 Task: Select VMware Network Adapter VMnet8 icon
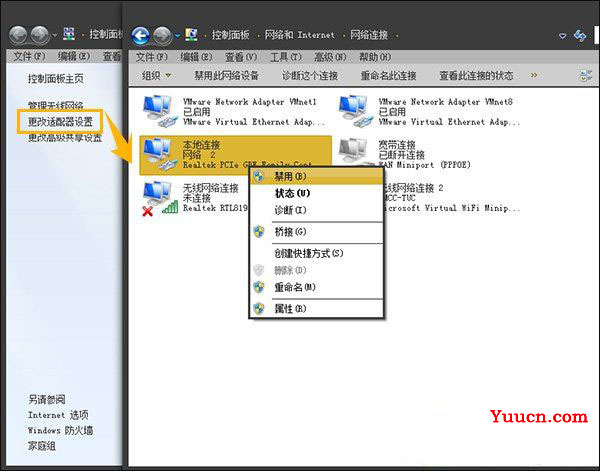tap(355, 111)
